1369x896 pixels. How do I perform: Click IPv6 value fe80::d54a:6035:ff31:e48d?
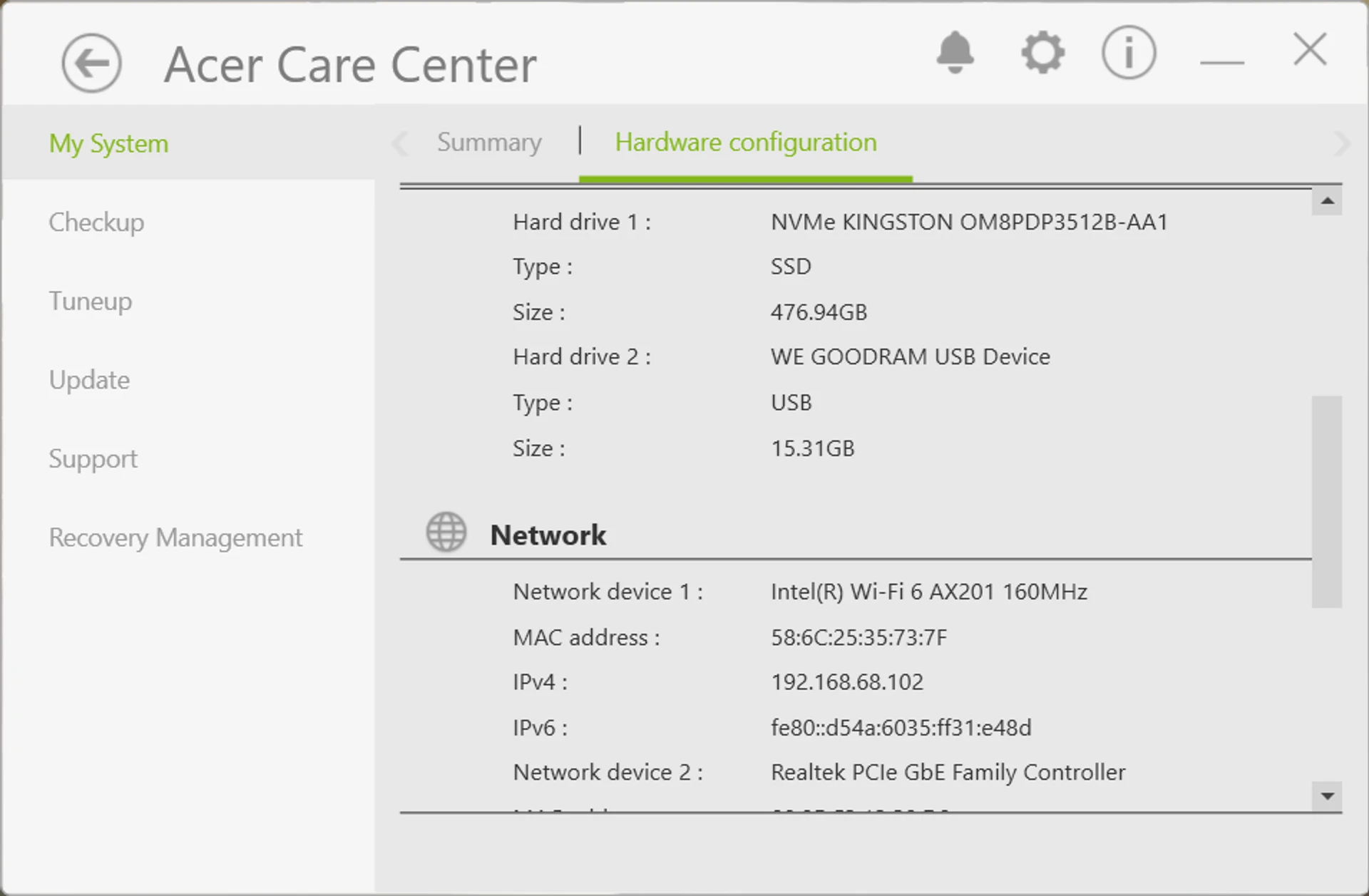click(901, 728)
